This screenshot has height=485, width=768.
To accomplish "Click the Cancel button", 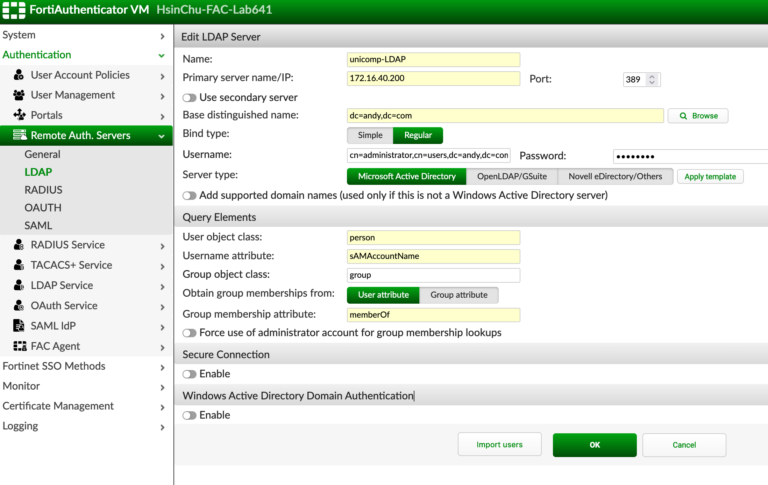I will [684, 445].
